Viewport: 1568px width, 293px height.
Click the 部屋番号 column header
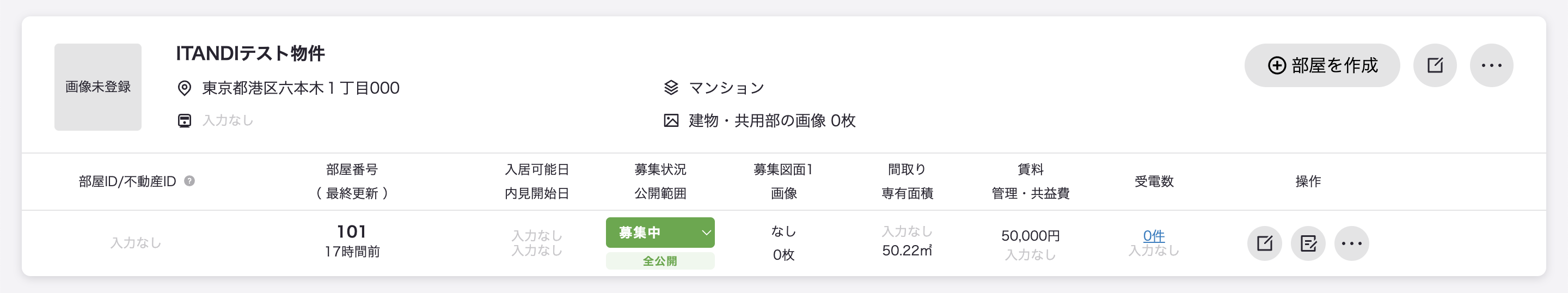click(352, 169)
